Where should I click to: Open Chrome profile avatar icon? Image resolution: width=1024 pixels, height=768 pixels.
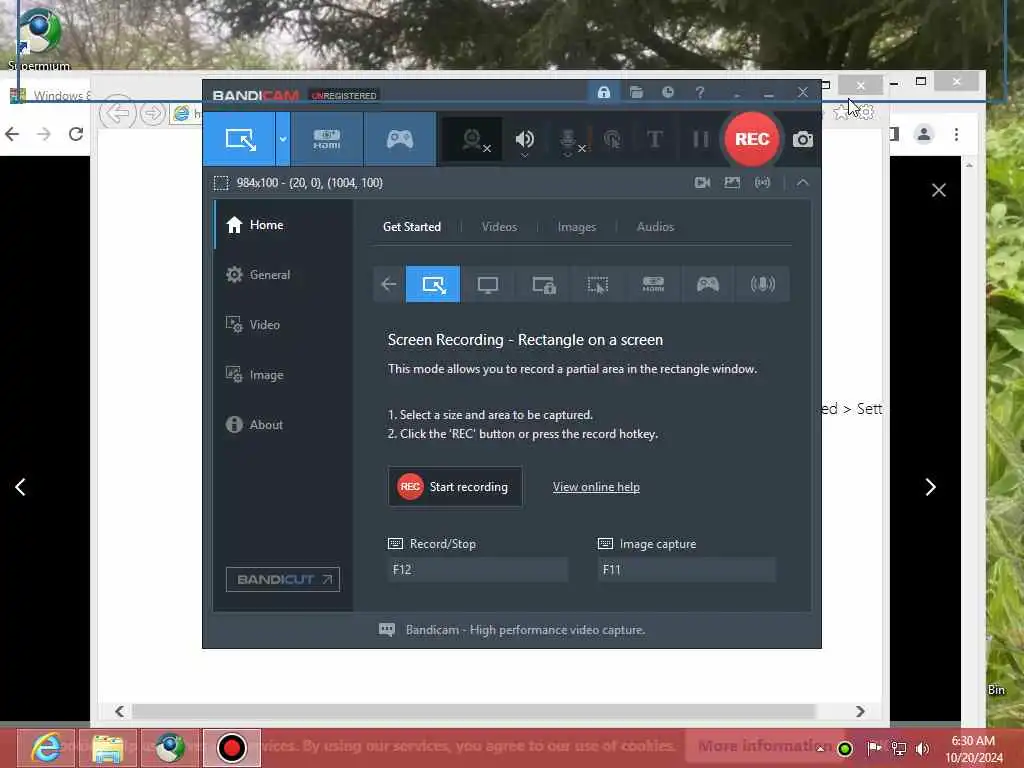click(923, 135)
